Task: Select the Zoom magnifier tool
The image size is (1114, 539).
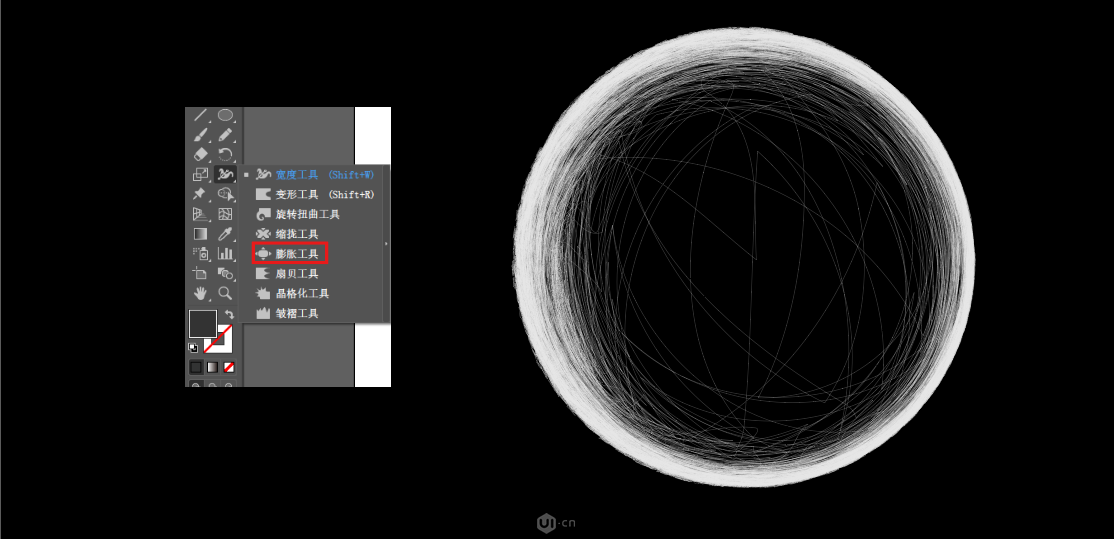Action: click(226, 293)
